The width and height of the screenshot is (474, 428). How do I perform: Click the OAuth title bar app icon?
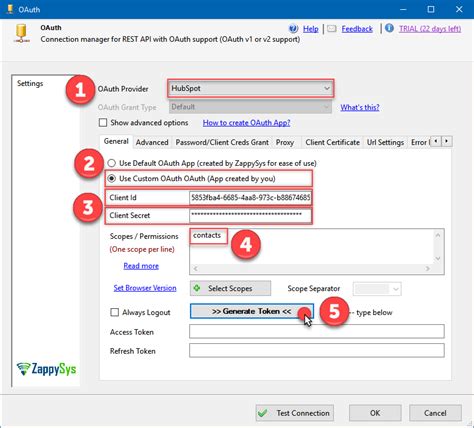click(10, 9)
